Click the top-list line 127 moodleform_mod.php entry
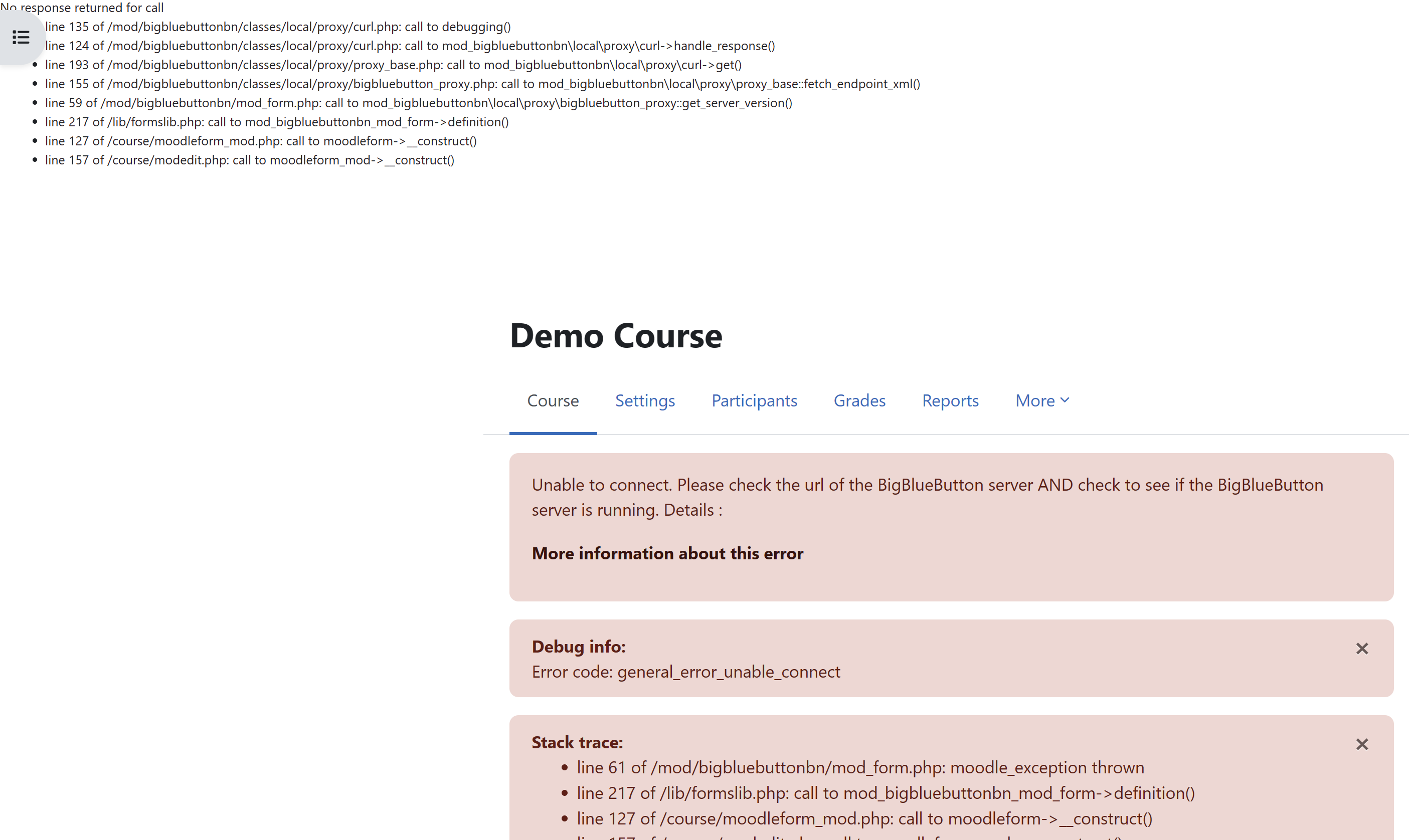The image size is (1409, 840). [261, 141]
